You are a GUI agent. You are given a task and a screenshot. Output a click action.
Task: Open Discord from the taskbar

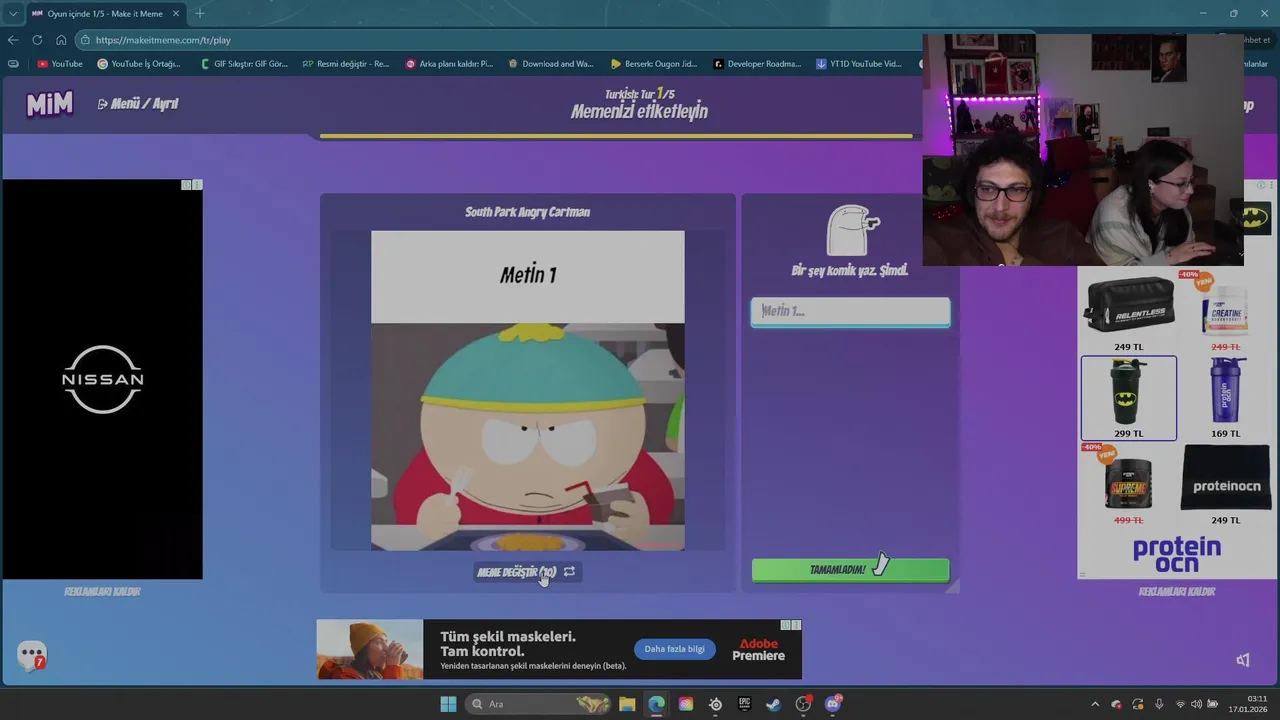coord(833,704)
